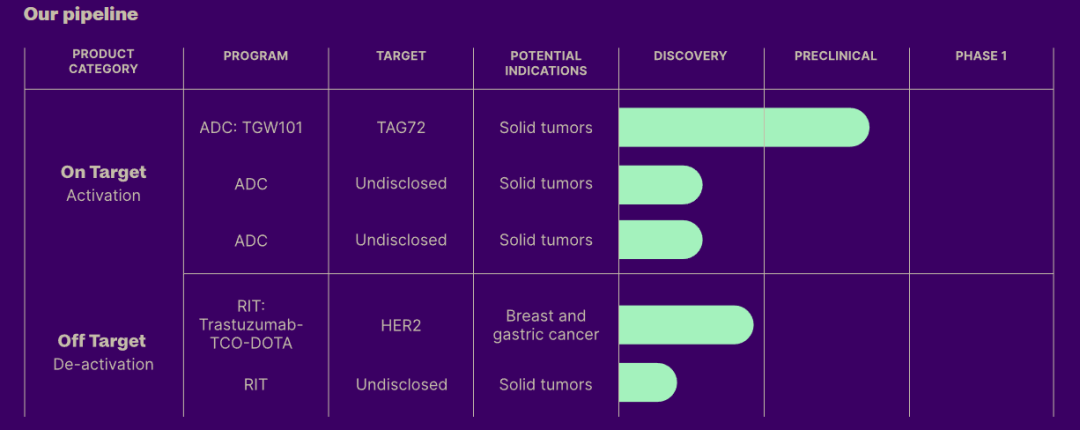1080x430 pixels.
Task: Click the Potential Indications column header
Action: pos(545,63)
